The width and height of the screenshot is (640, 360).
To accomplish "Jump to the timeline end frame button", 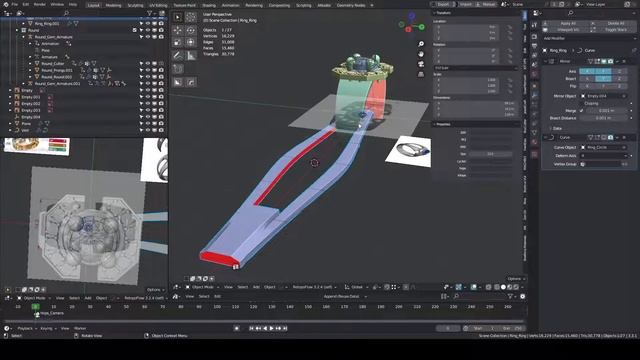I will [x=285, y=328].
